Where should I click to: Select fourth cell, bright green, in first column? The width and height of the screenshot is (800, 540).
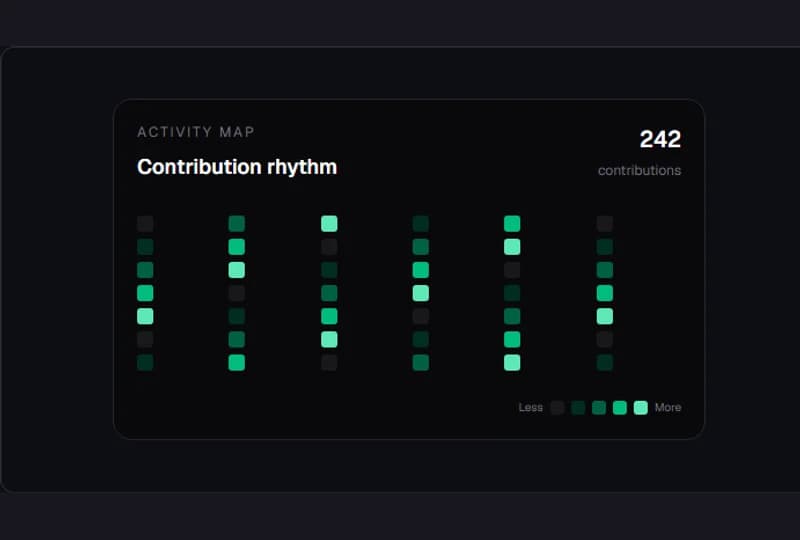[x=145, y=293]
